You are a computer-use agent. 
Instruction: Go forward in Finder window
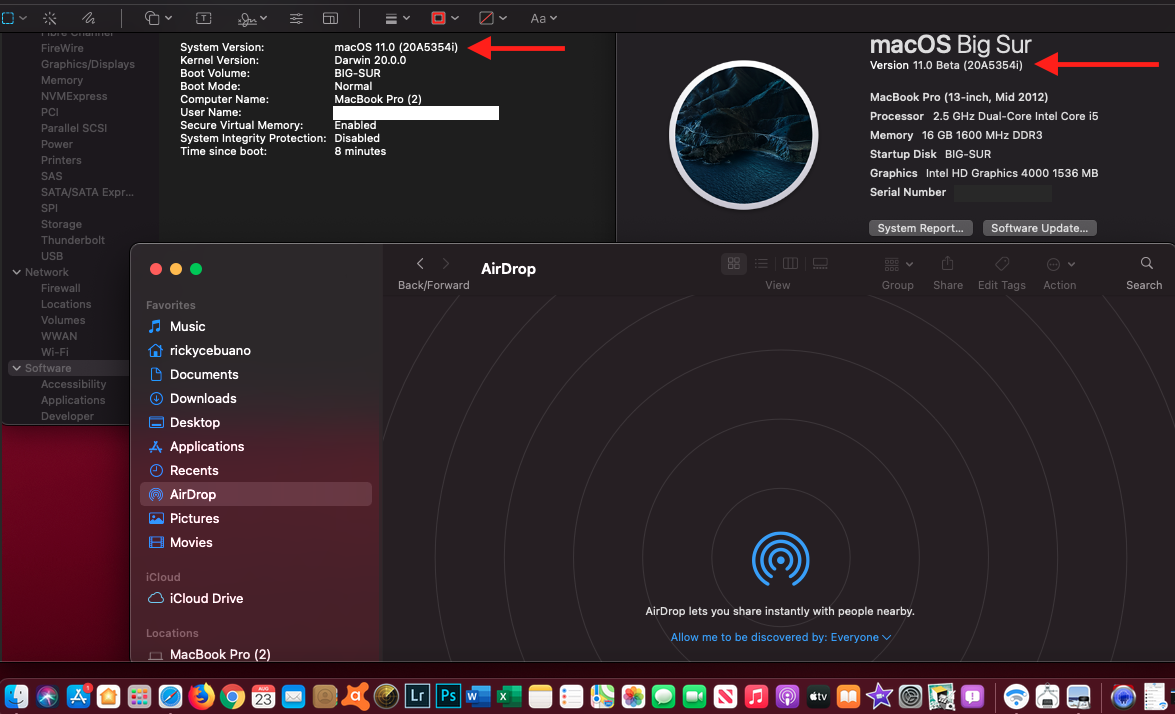[x=446, y=263]
